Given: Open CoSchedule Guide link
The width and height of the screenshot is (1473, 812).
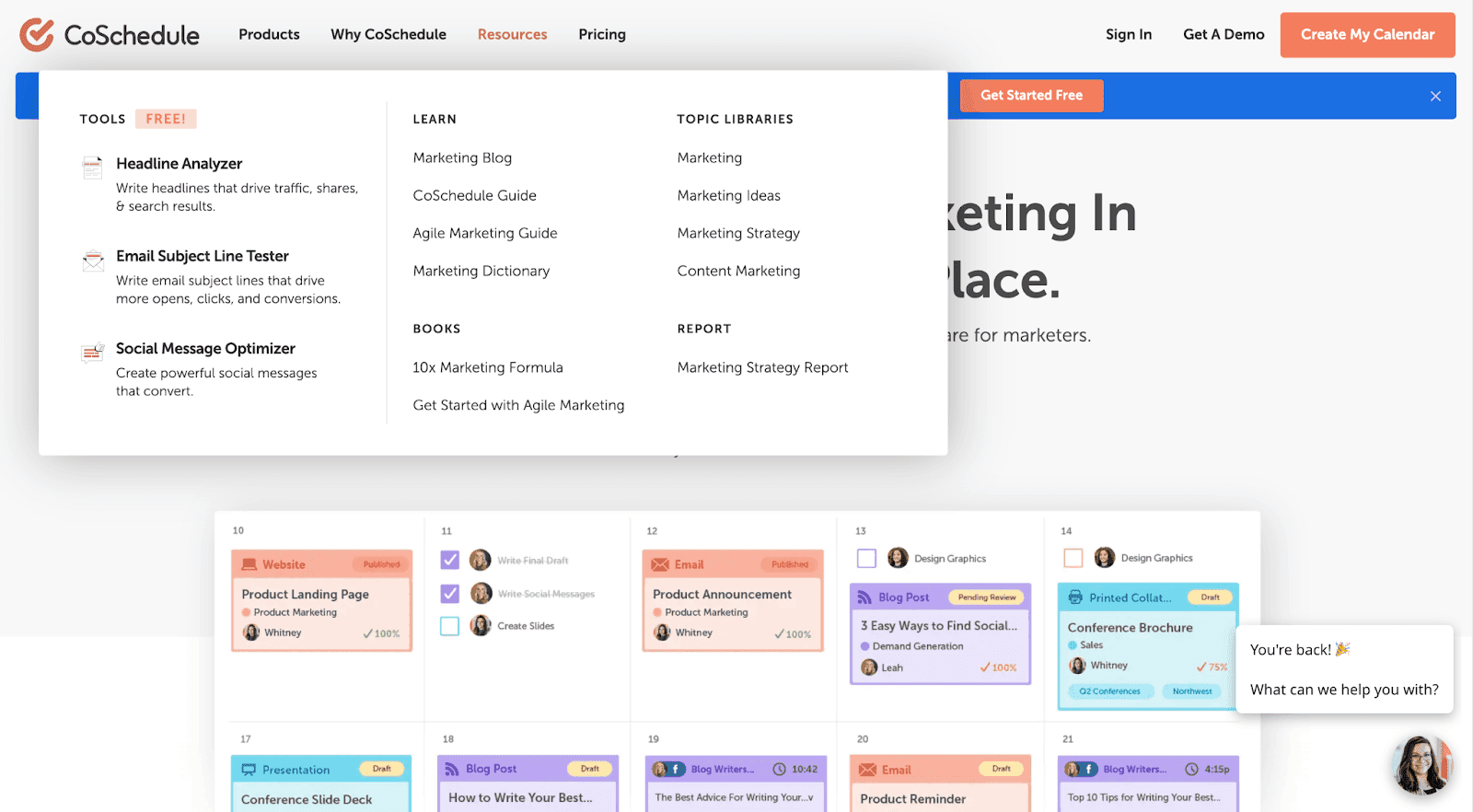Looking at the screenshot, I should pos(474,195).
